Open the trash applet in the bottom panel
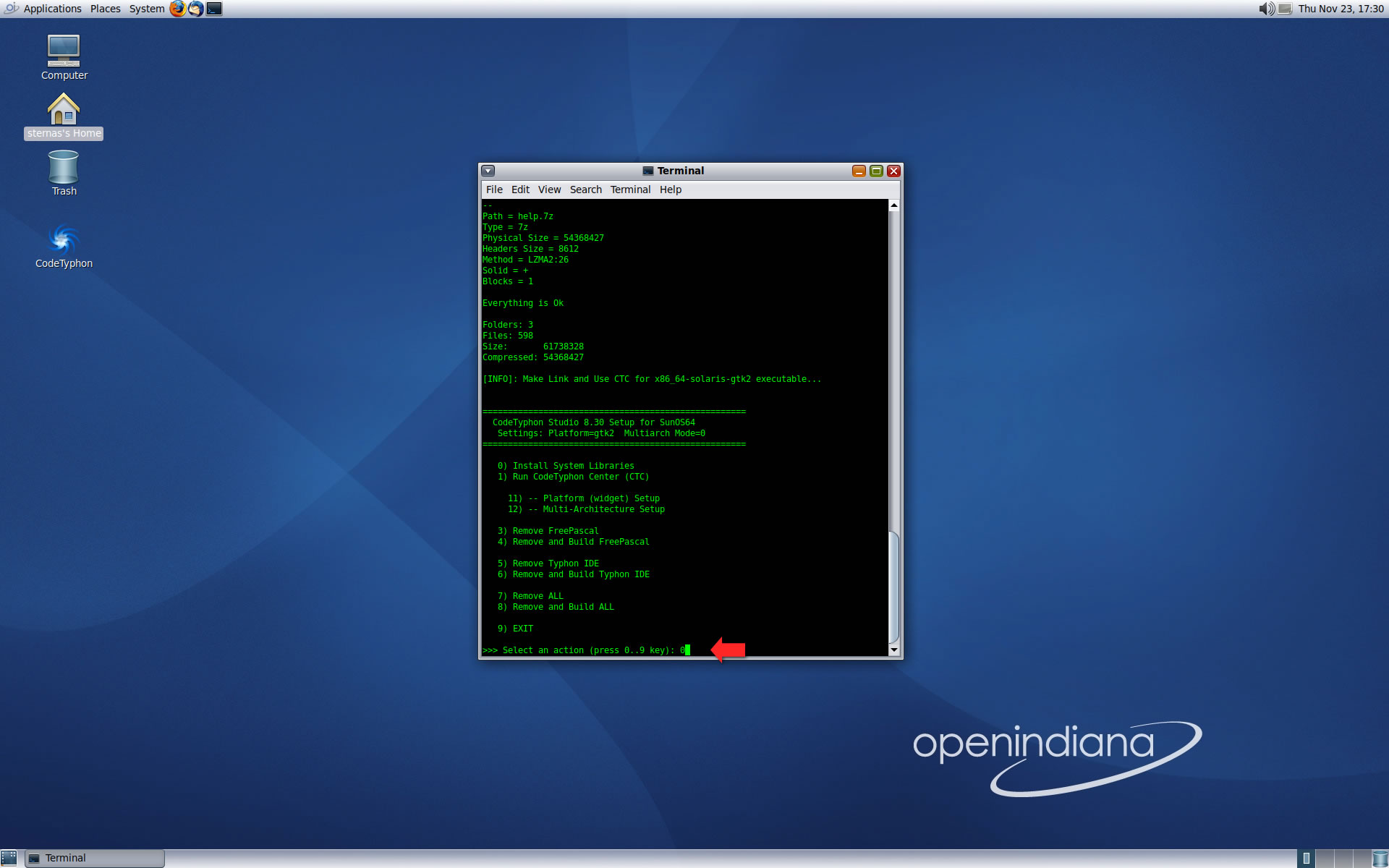 click(1380, 859)
